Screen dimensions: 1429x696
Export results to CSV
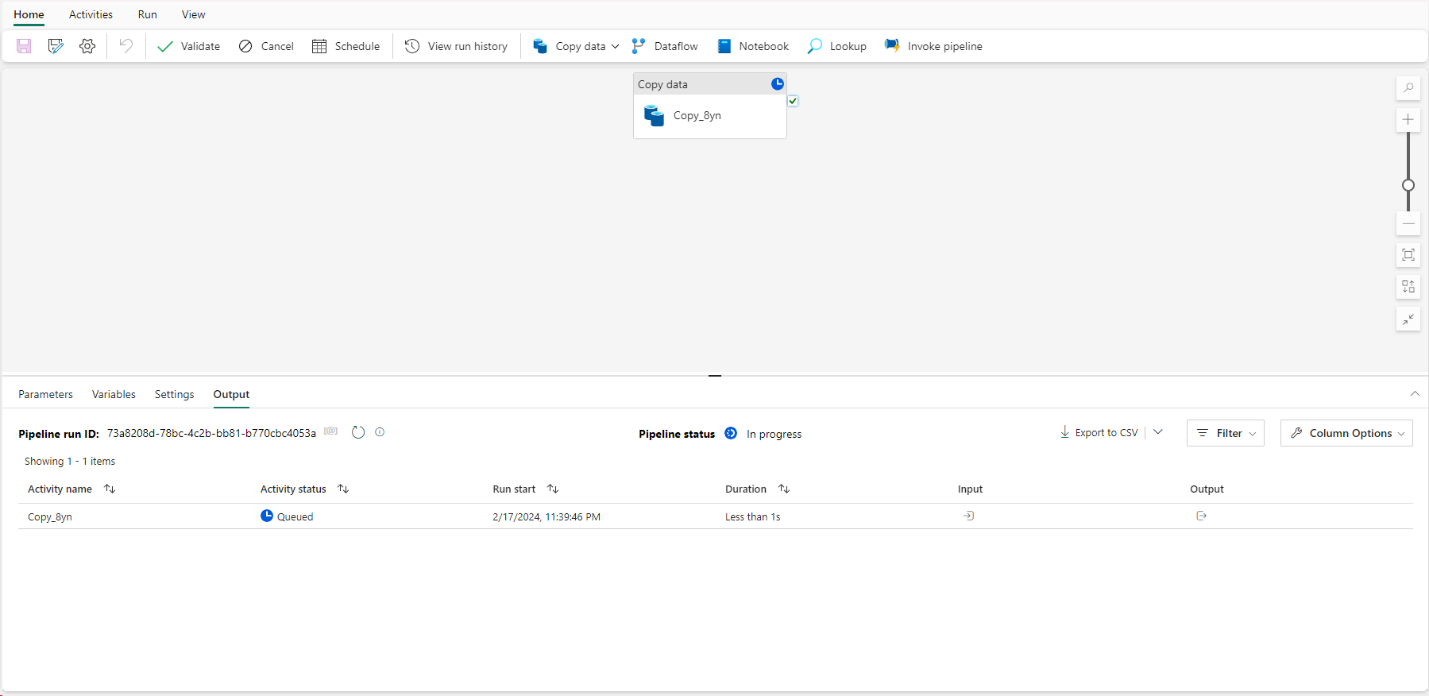[x=1099, y=433]
